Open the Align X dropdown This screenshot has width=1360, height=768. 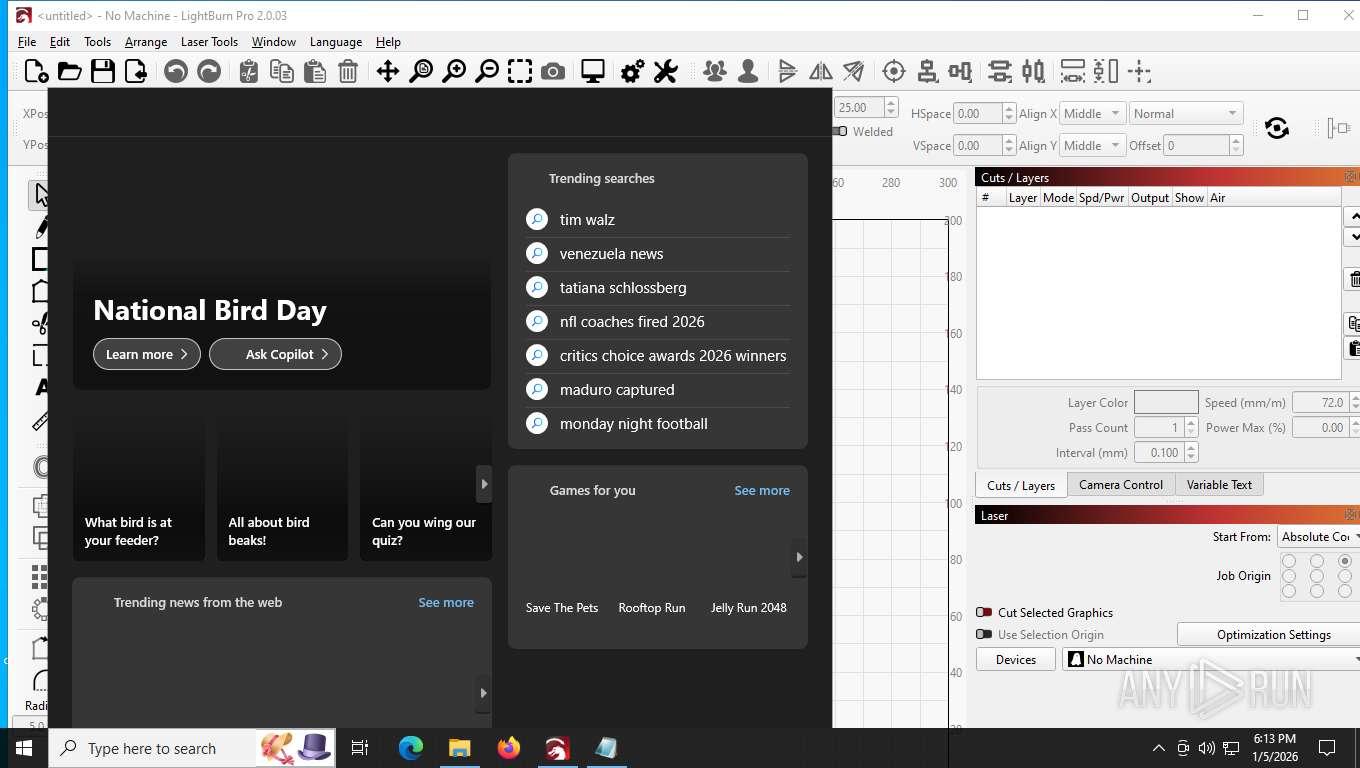(x=1093, y=113)
